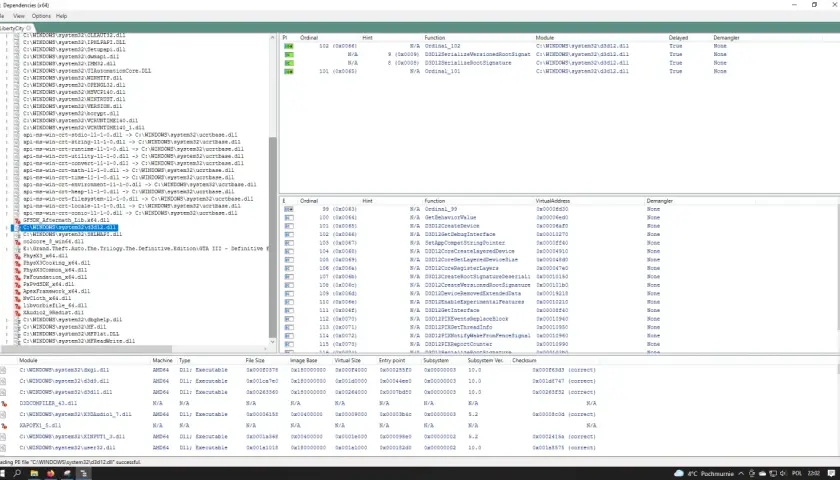
Task: Expand the dbghelp.dll tree node
Action: 7,320
